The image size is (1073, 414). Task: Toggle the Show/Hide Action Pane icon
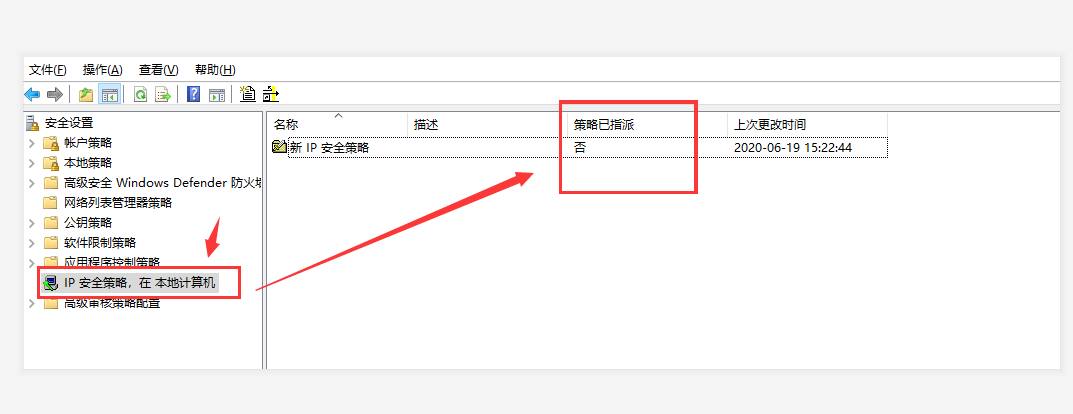[x=217, y=95]
